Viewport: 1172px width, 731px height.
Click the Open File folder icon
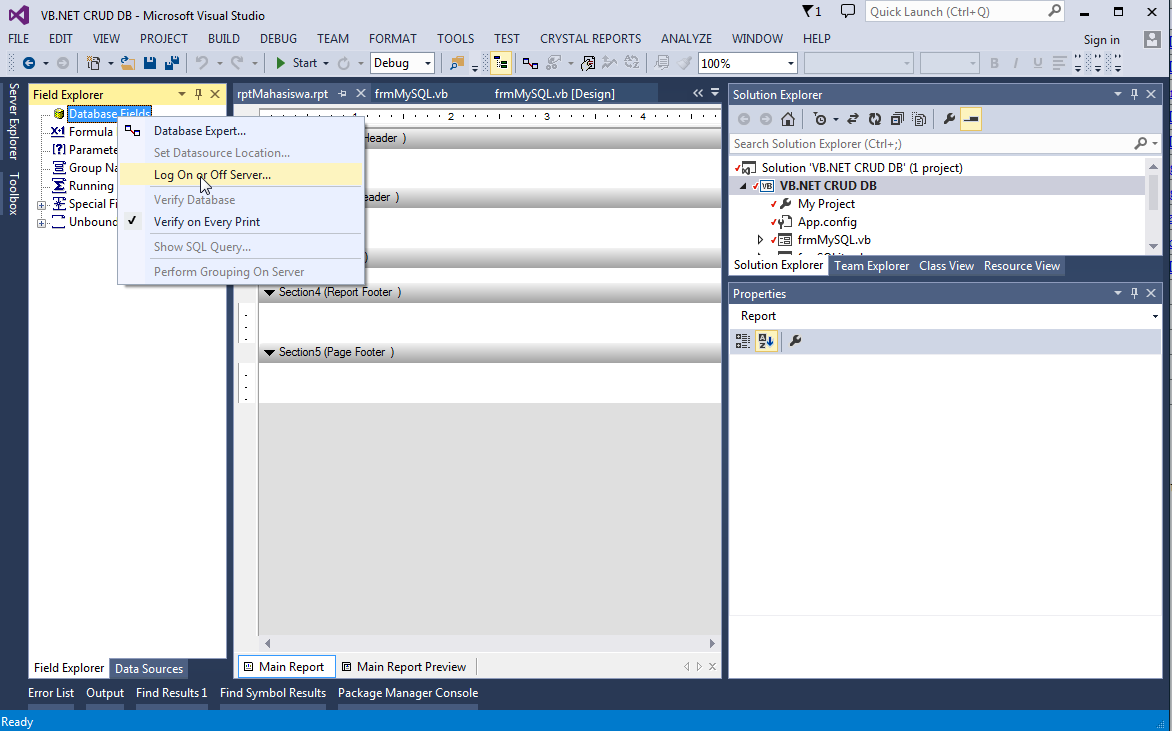pyautogui.click(x=128, y=64)
